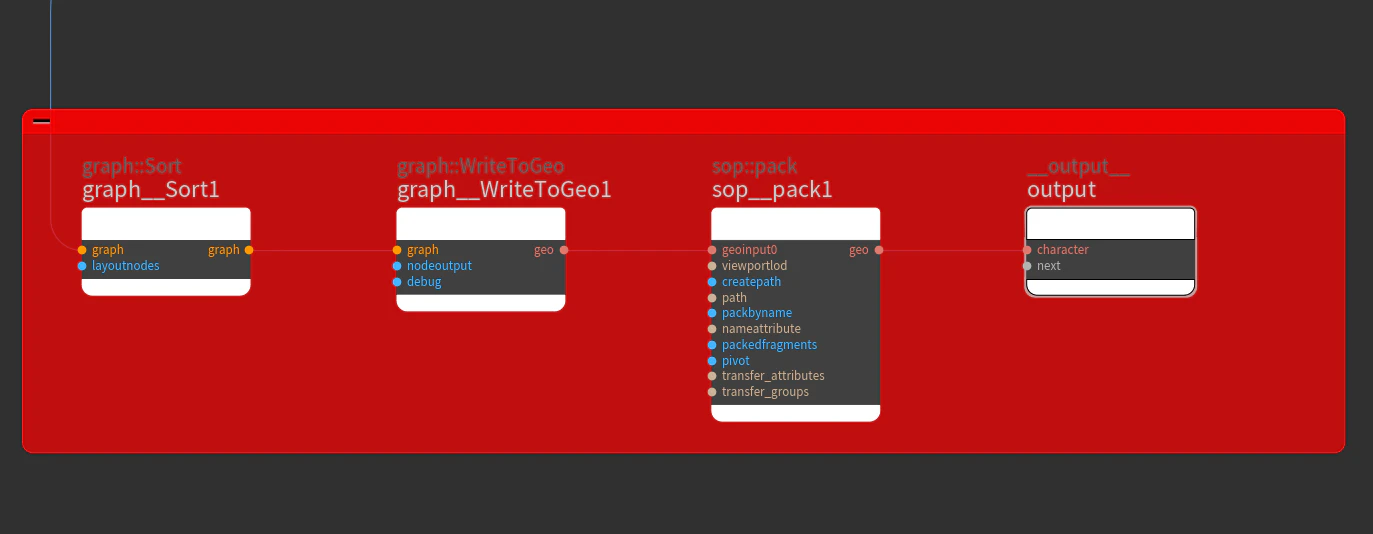Click packbyname port on sop__pack1

click(x=712, y=313)
